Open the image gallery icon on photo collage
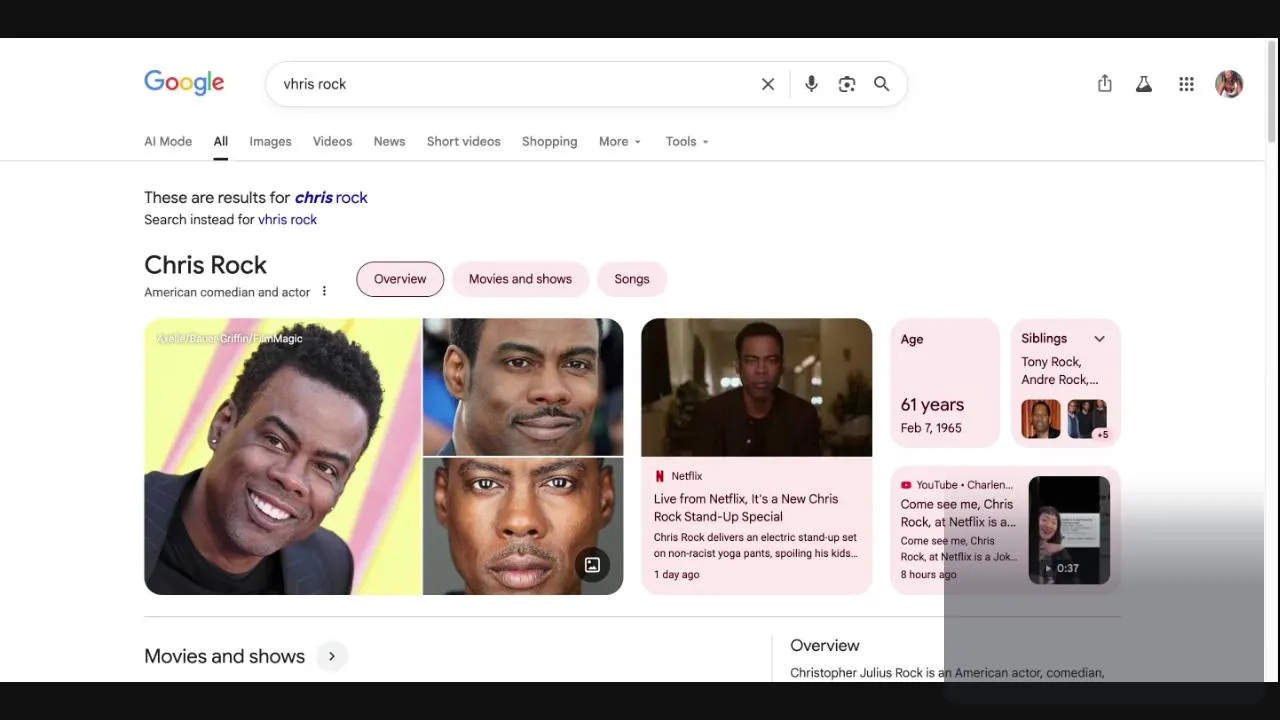Screen dimensions: 1280x720 [592, 565]
